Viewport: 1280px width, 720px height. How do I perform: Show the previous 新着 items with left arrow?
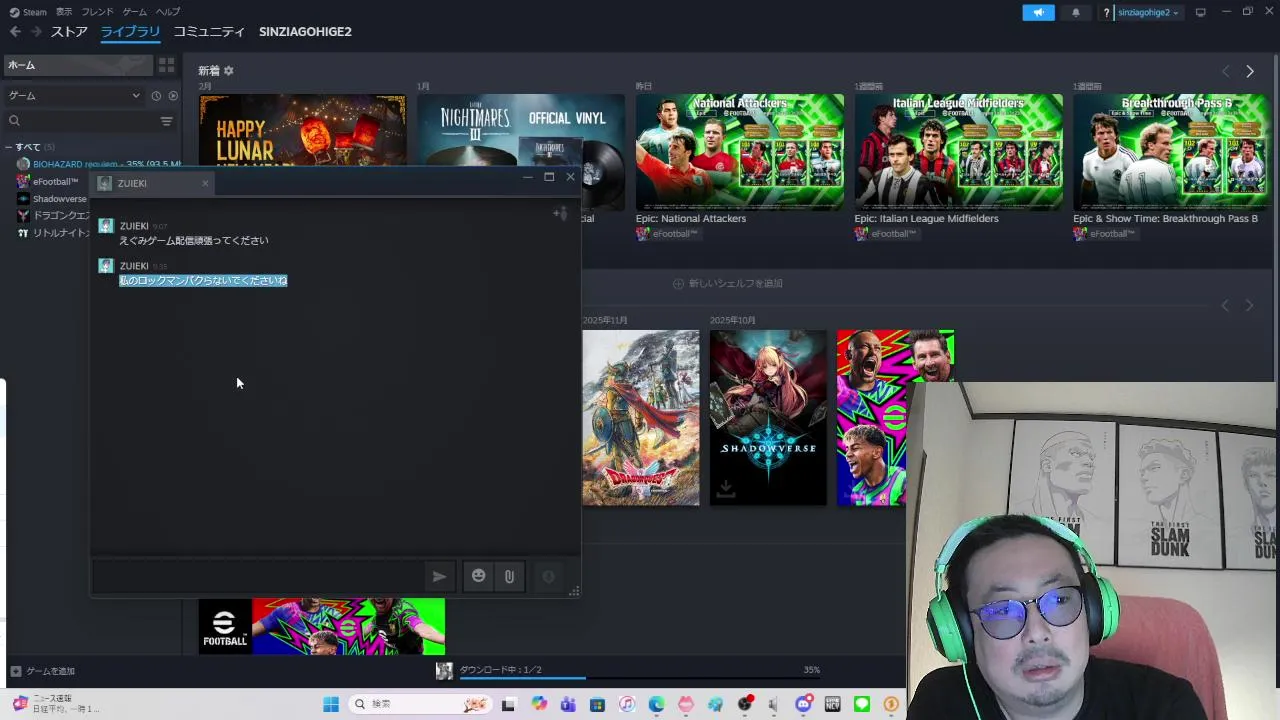coord(1225,71)
